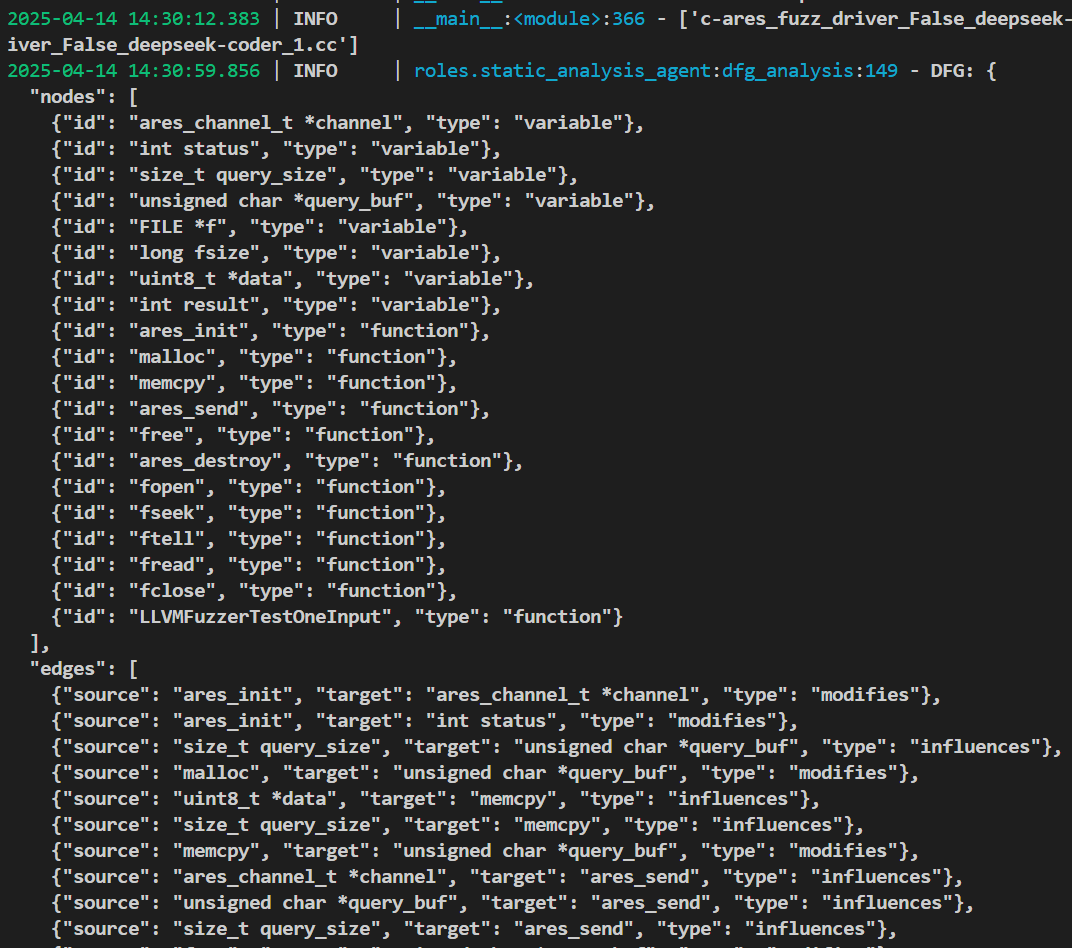The height and width of the screenshot is (948, 1072).
Task: Click the "fseek" function node id
Action: [166, 513]
